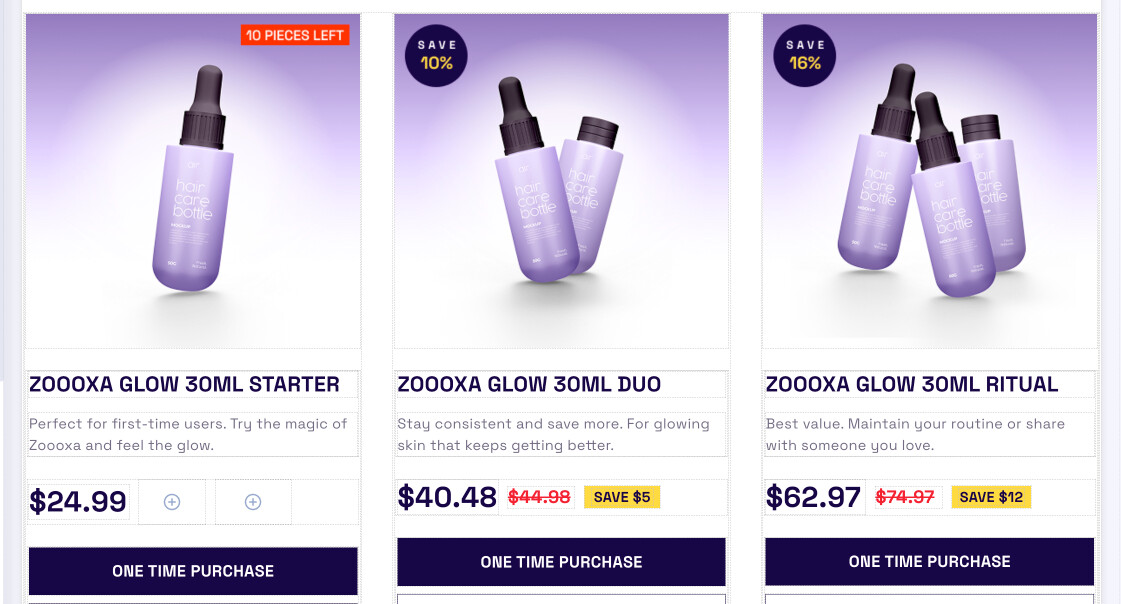This screenshot has width=1121, height=604.
Task: Select the $24.99 price text
Action: 78,501
